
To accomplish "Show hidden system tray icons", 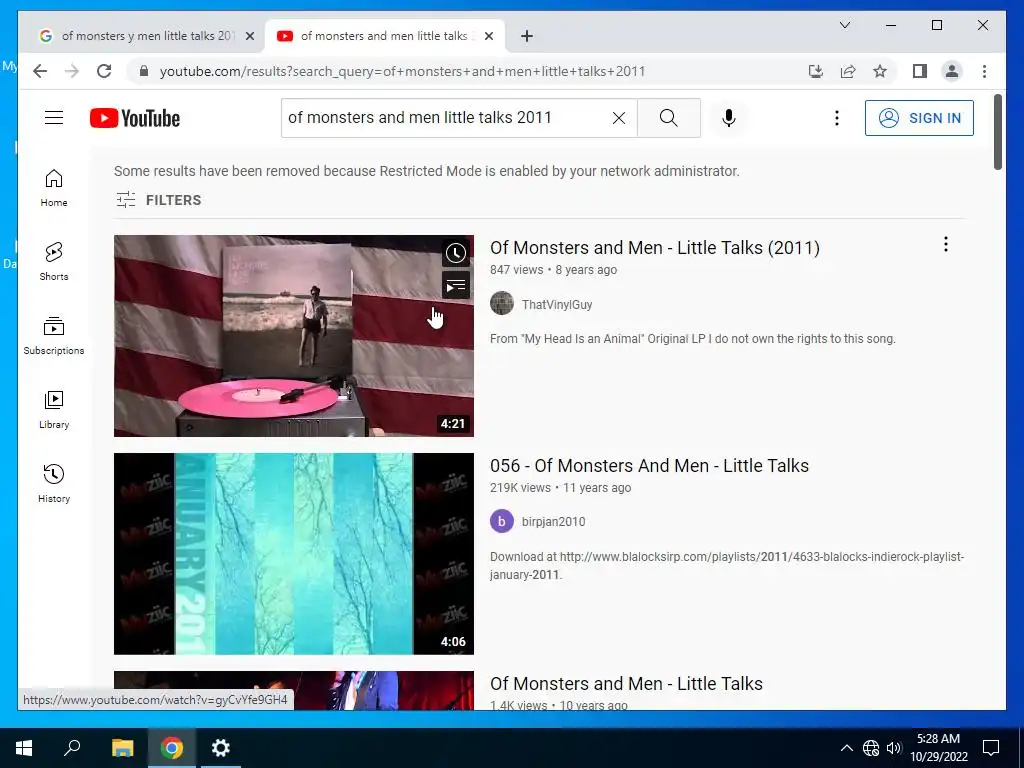I will 846,748.
